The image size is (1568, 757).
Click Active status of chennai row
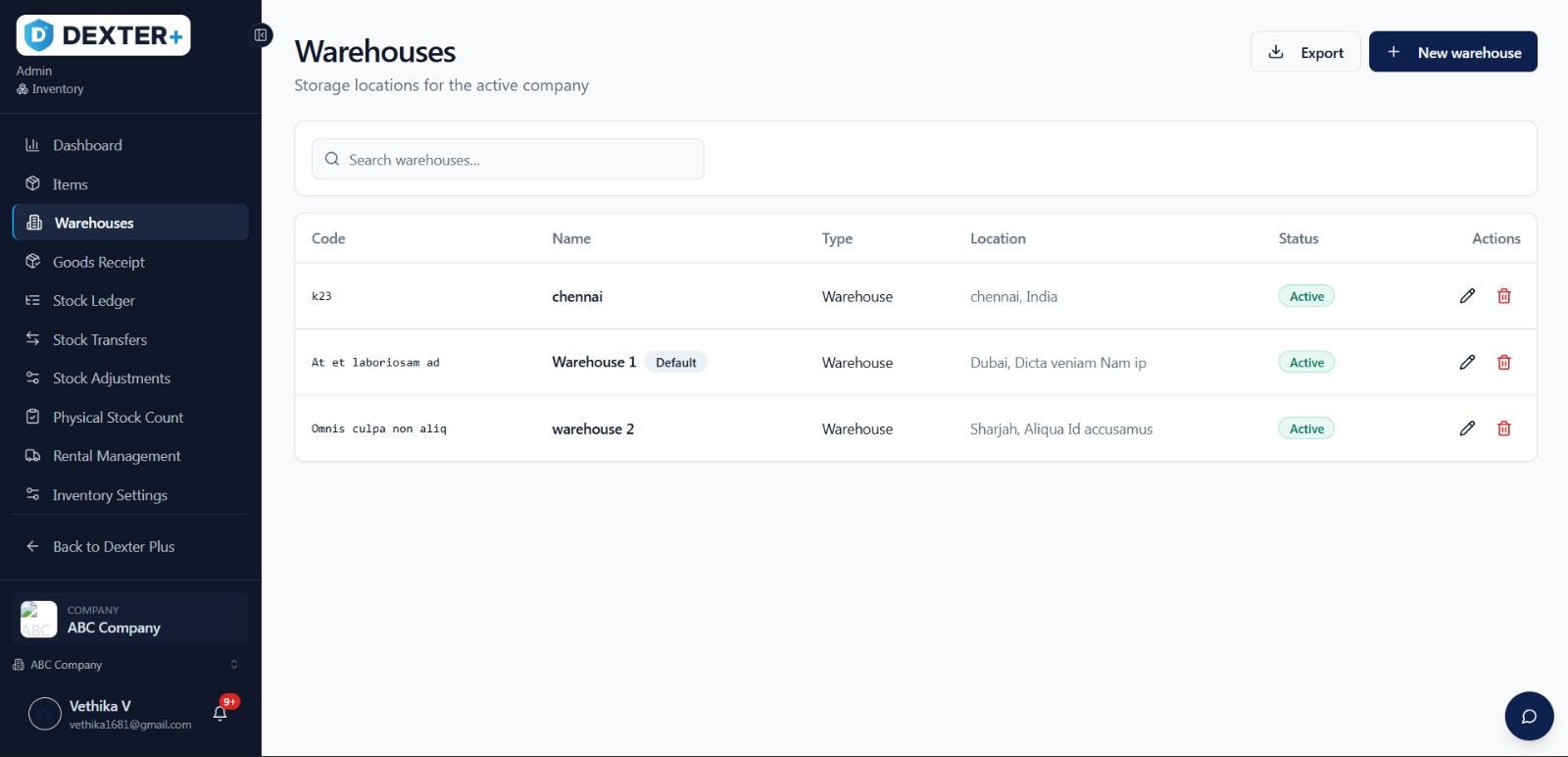[x=1306, y=296]
